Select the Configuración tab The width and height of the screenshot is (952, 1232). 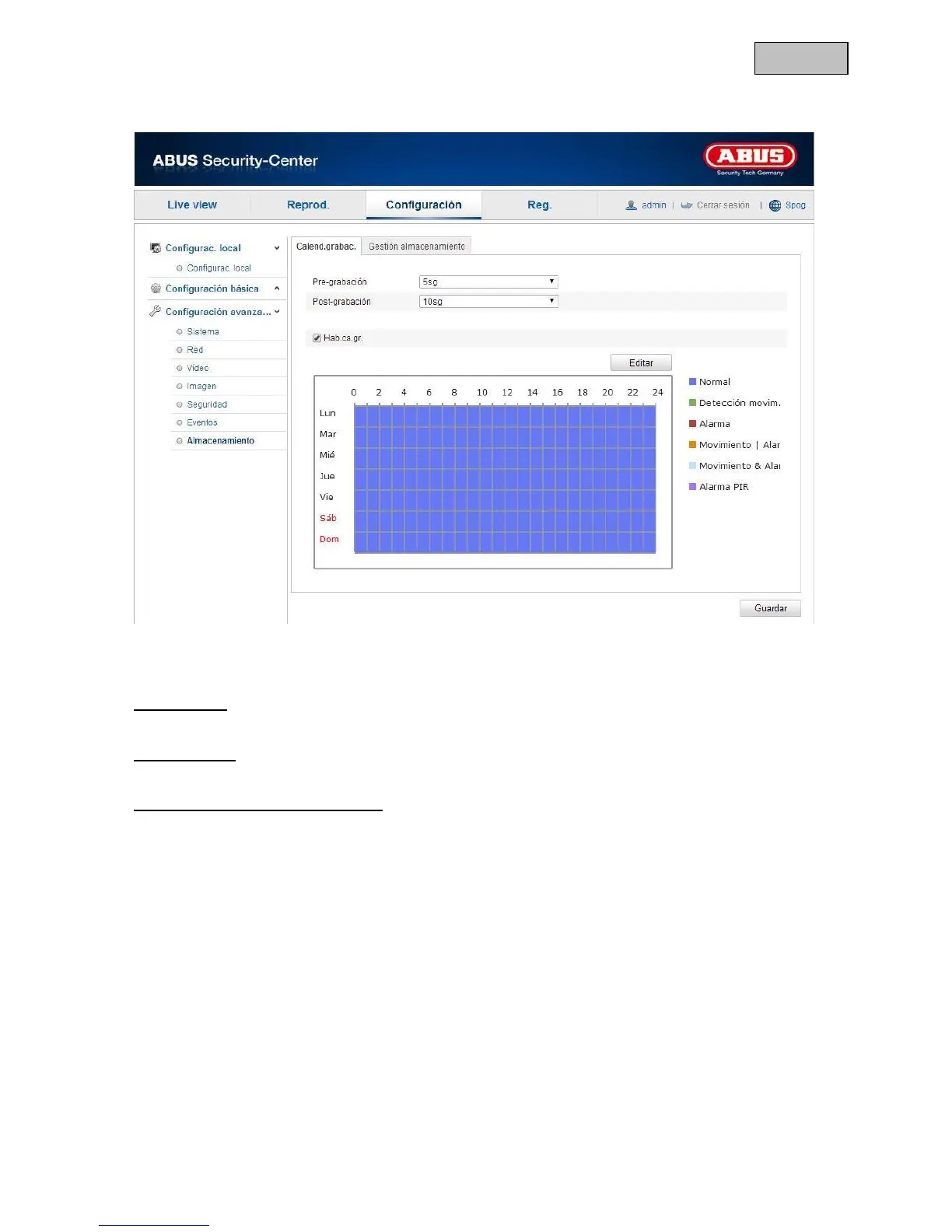coord(424,205)
